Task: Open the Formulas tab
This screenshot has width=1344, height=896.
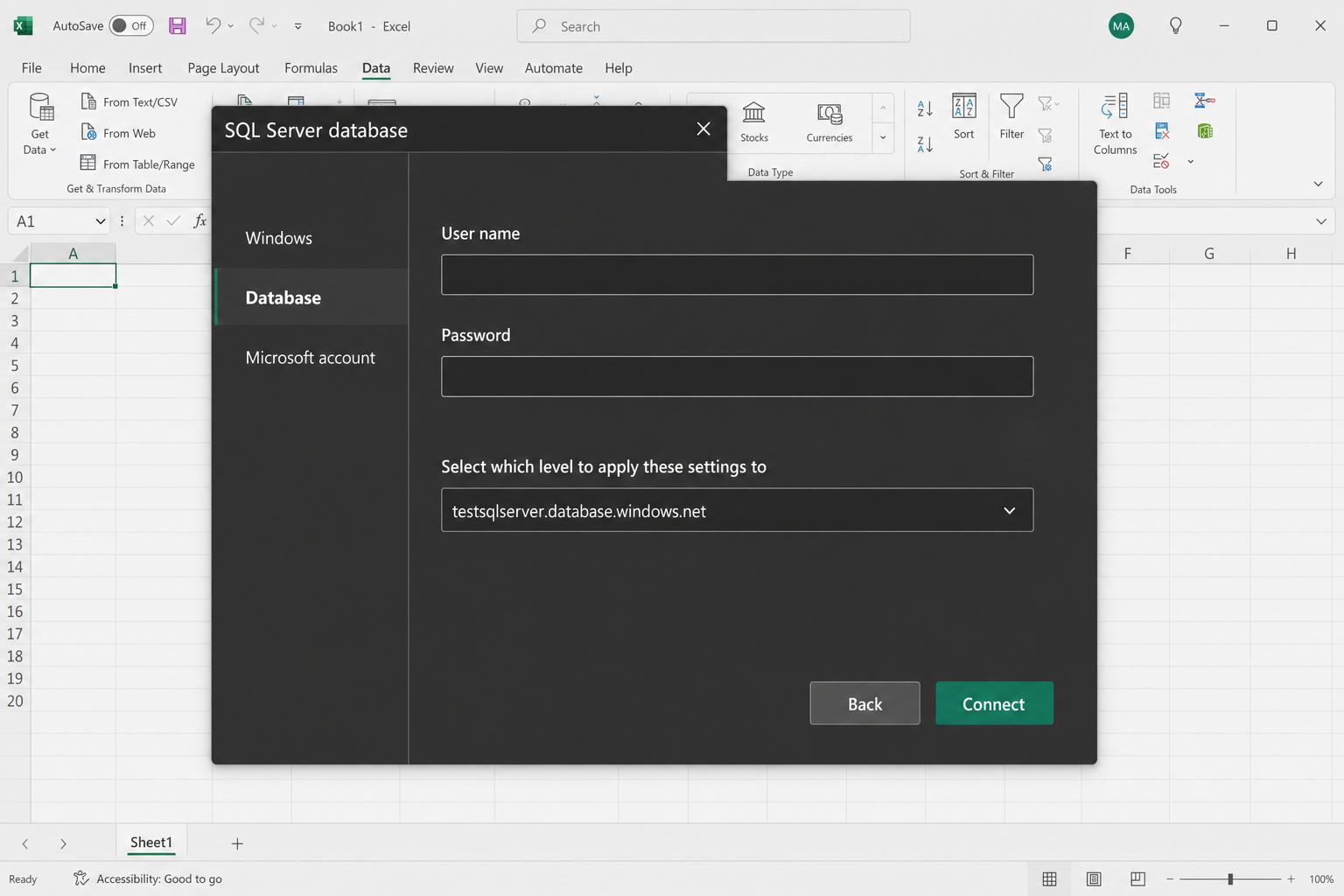Action: (x=311, y=68)
